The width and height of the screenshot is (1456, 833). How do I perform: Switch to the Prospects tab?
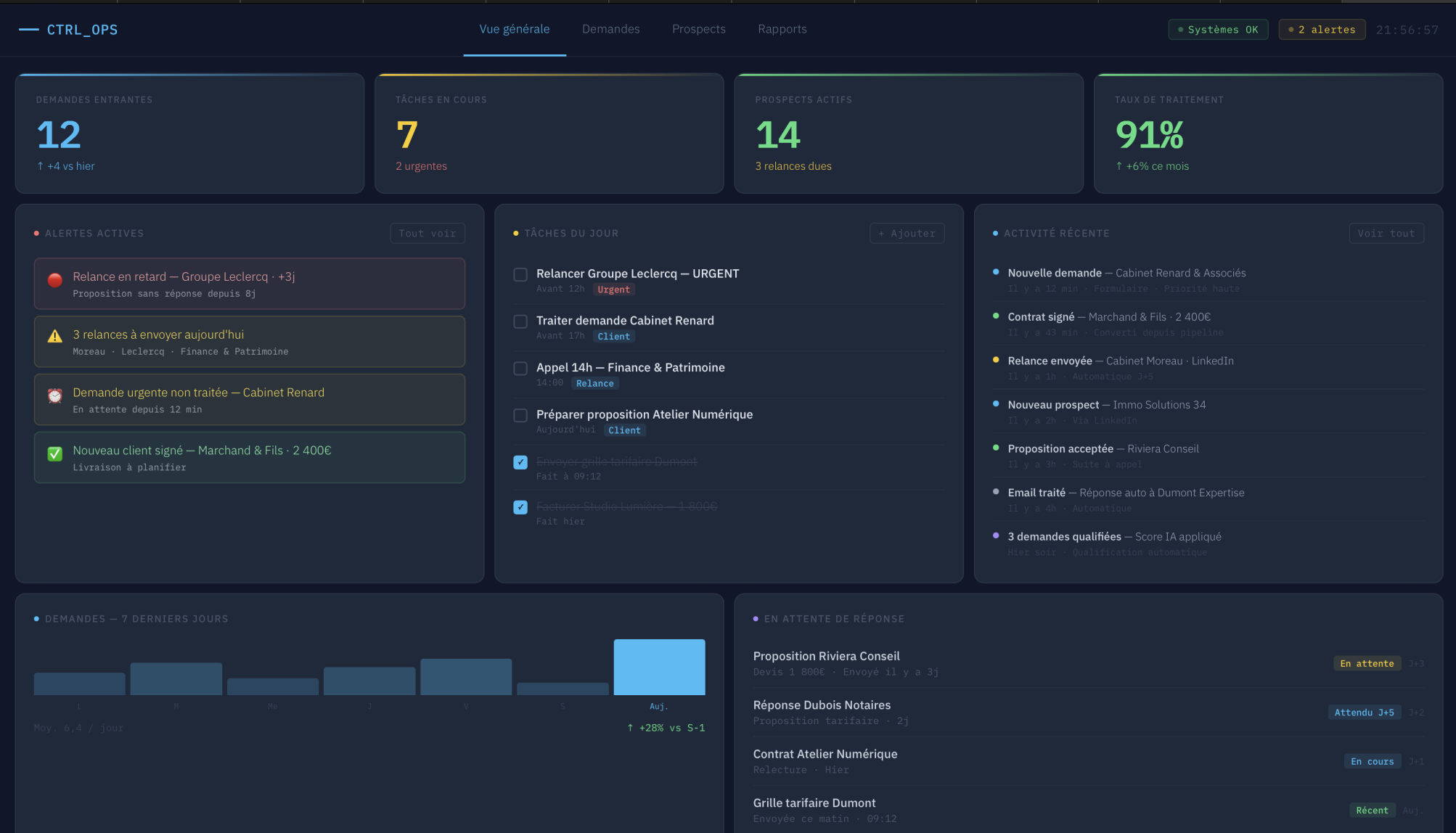(x=698, y=29)
